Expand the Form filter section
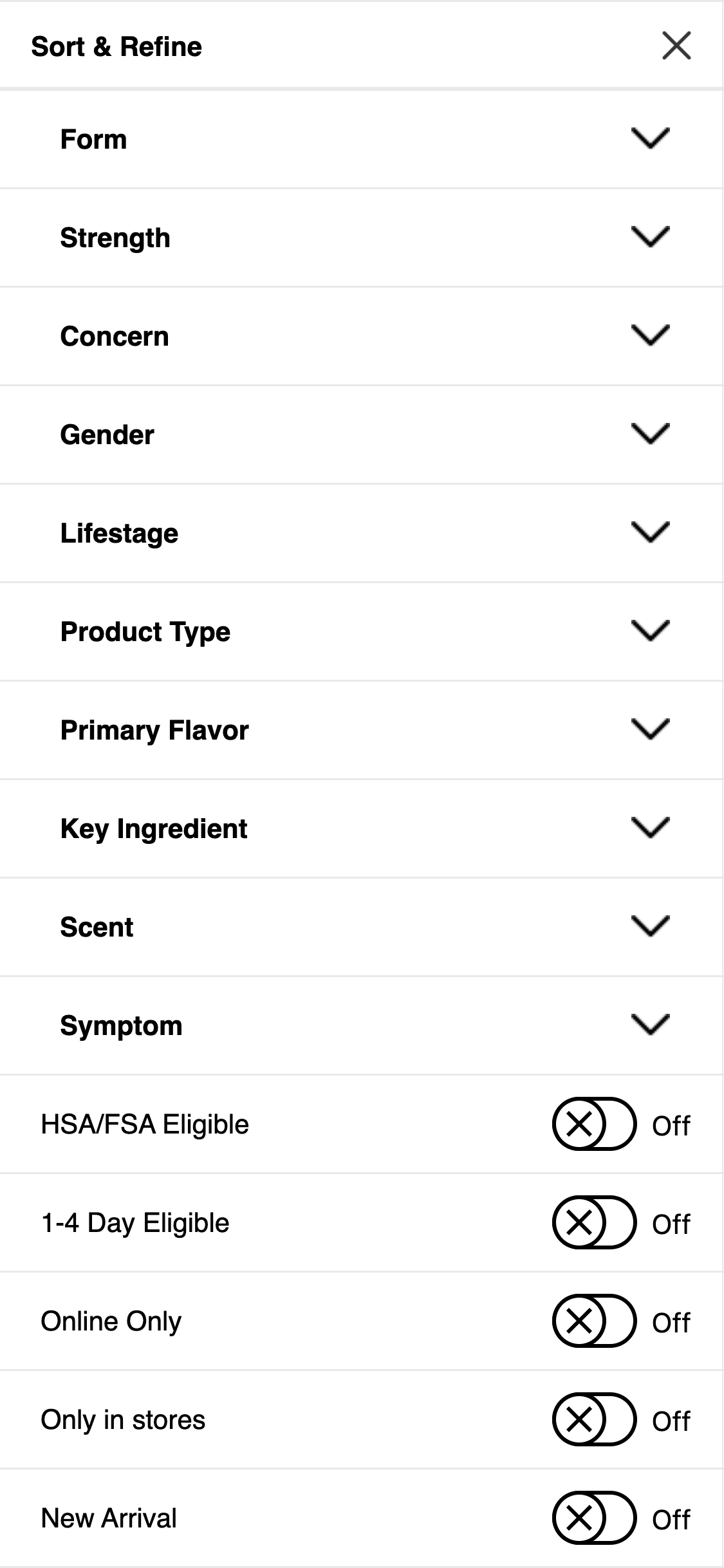 point(652,138)
